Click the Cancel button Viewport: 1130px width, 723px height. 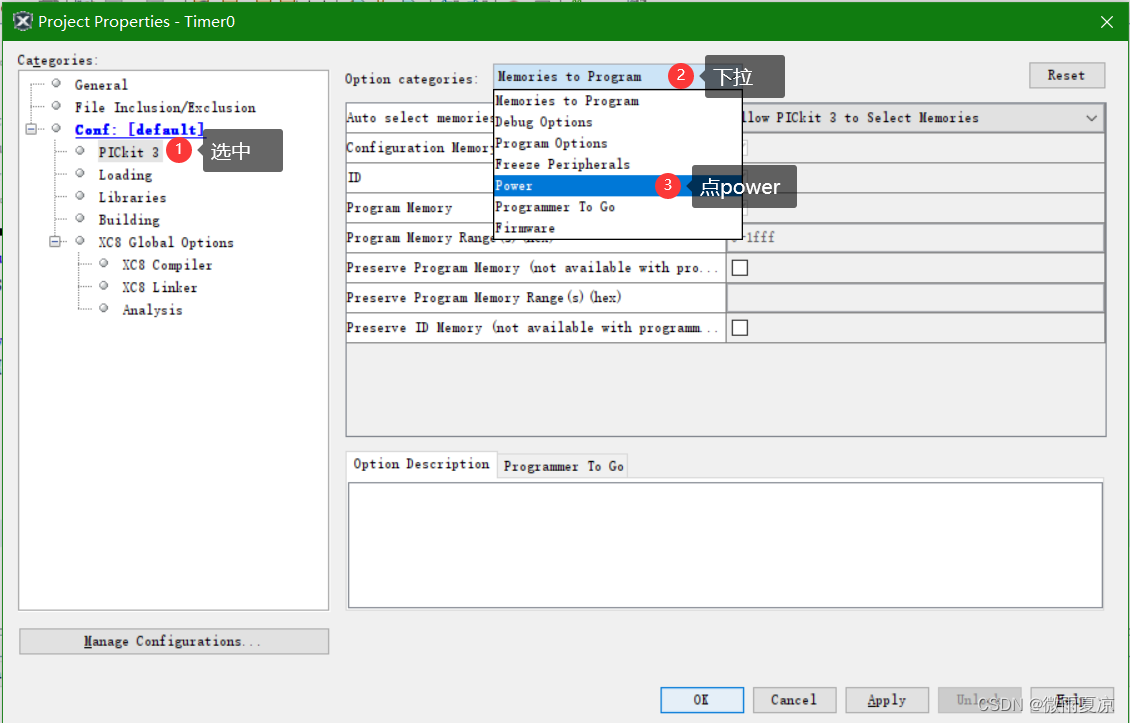click(794, 700)
